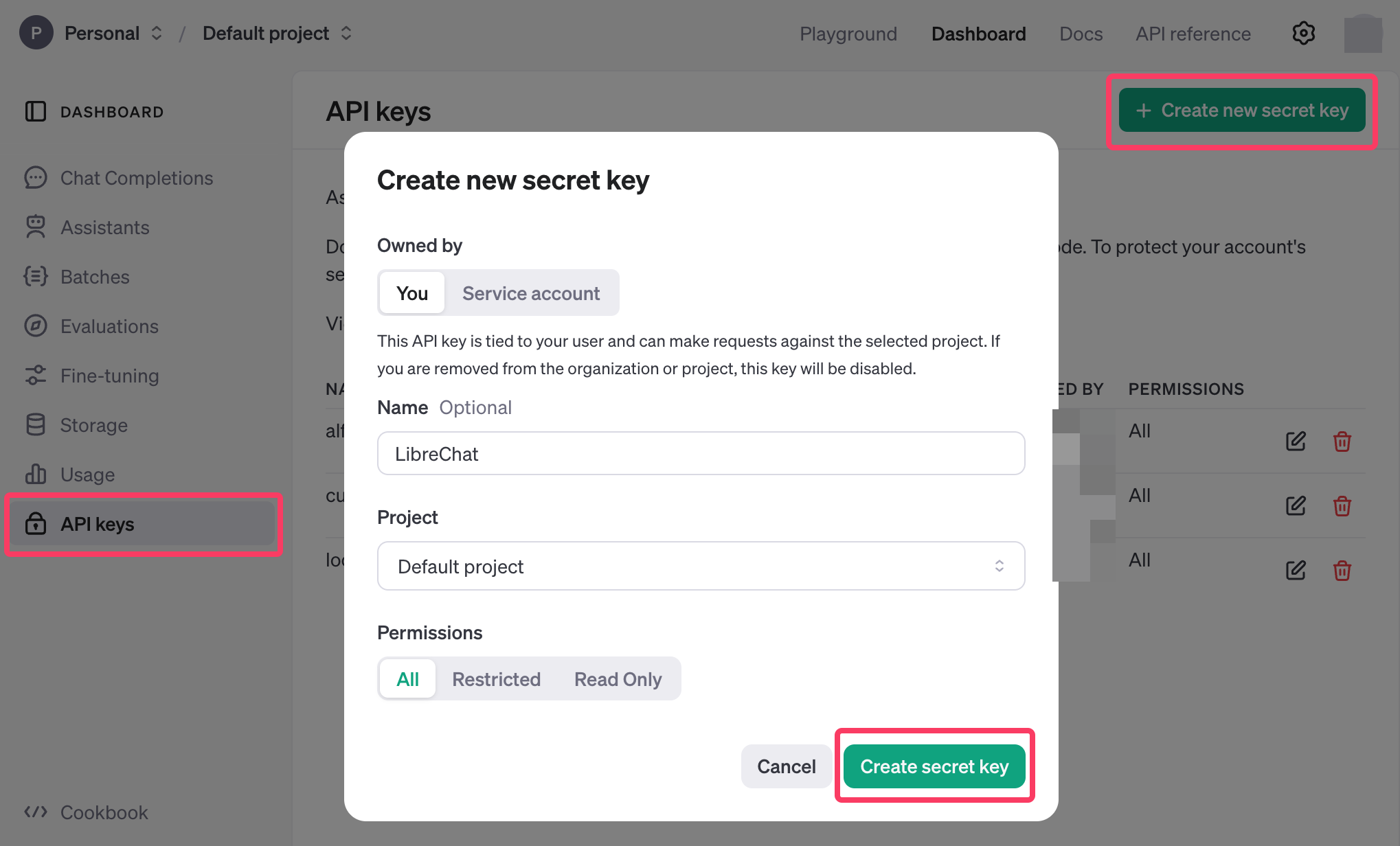Open Chat Completions in the sidebar

[x=136, y=178]
